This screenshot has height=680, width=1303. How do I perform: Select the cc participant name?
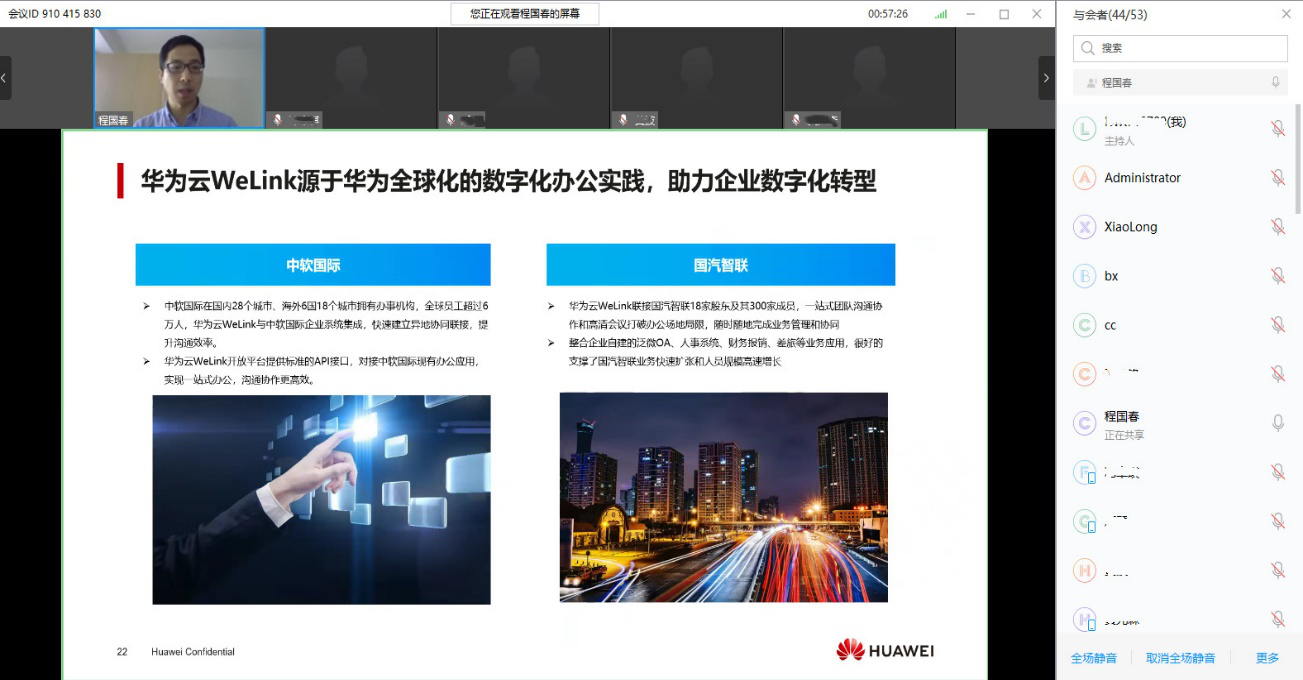(x=1110, y=325)
